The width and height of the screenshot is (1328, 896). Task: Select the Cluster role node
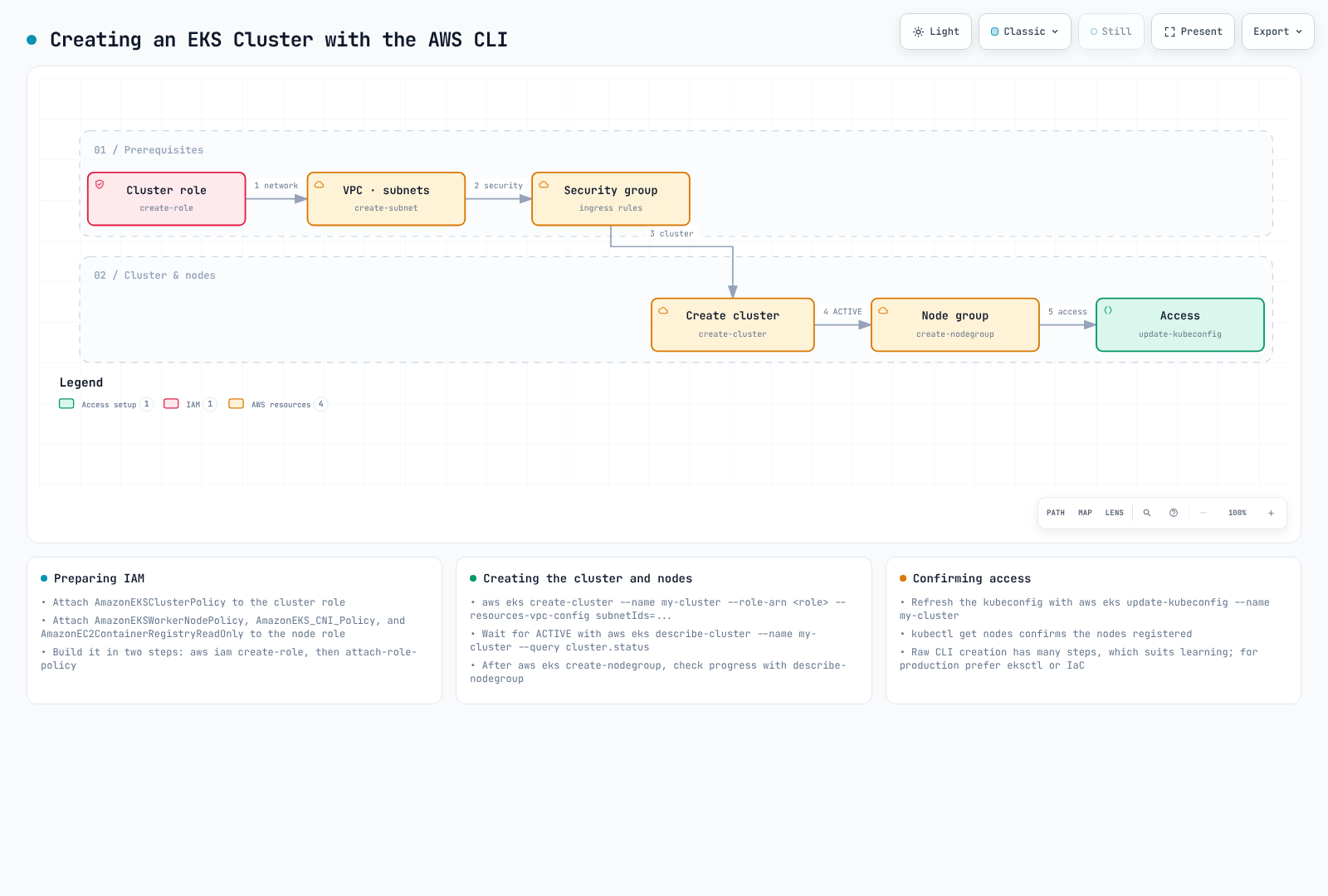[x=167, y=199]
